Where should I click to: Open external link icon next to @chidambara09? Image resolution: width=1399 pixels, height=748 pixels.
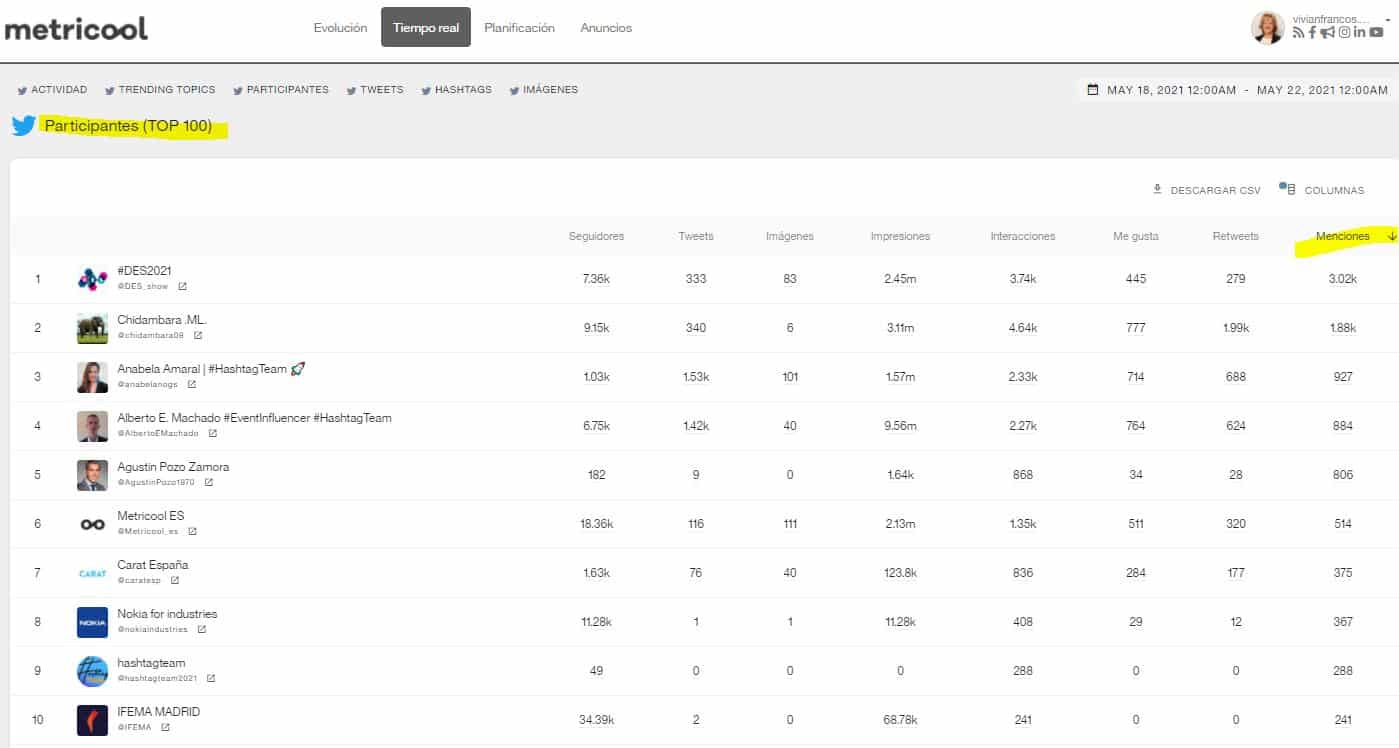[198, 335]
